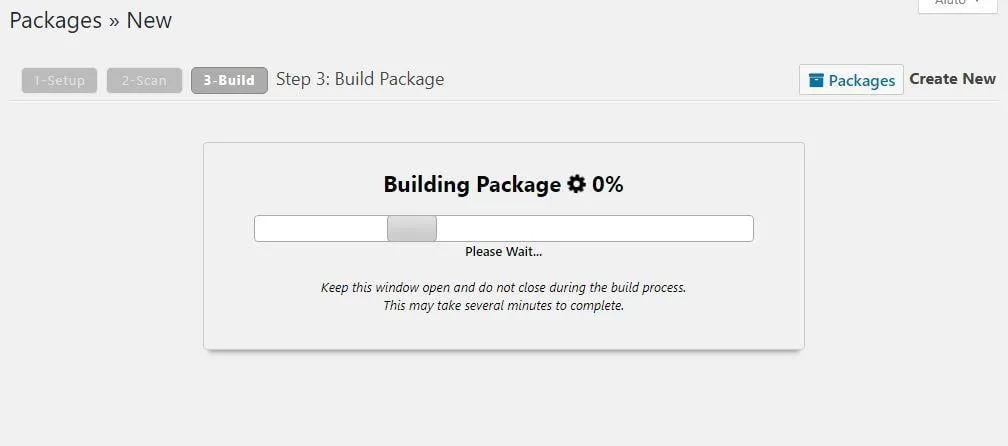
Task: Click the 'several minutes to complete' line
Action: 503,305
